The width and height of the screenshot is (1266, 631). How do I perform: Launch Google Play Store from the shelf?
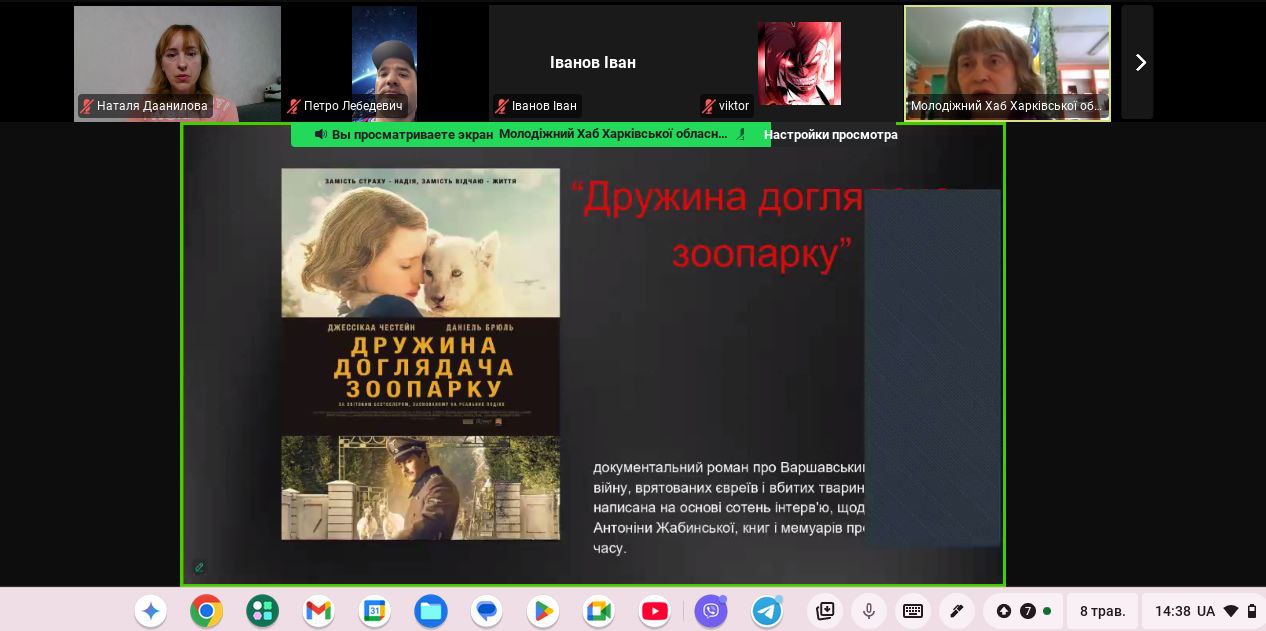[x=543, y=611]
